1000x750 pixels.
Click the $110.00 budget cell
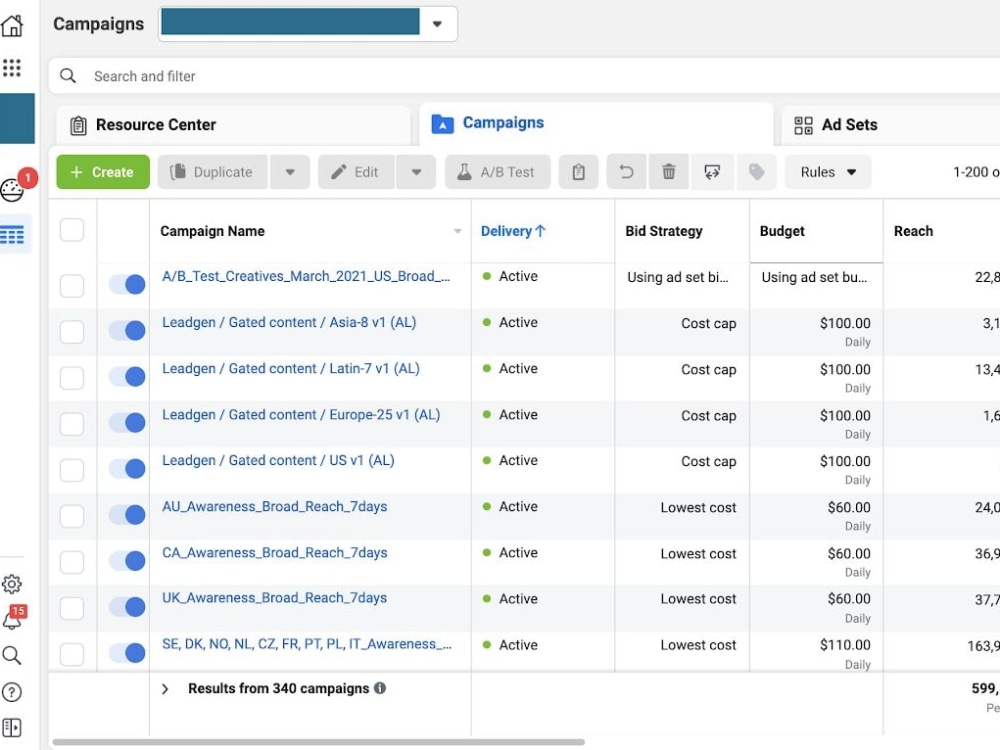(x=845, y=645)
